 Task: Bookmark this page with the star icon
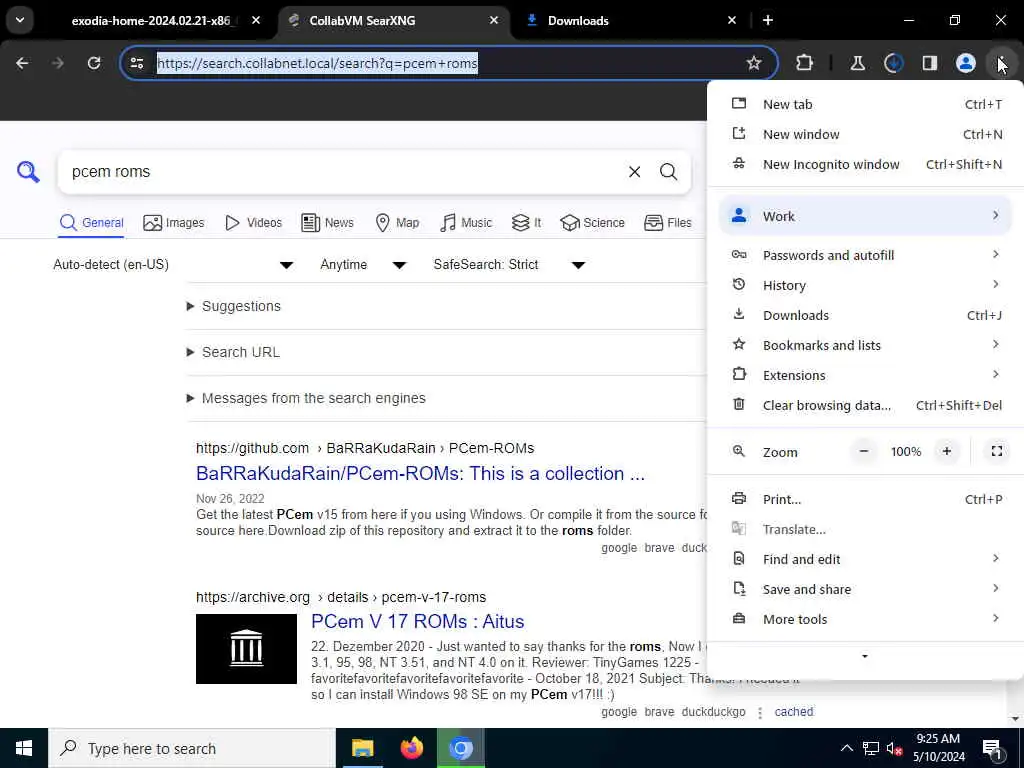(754, 63)
